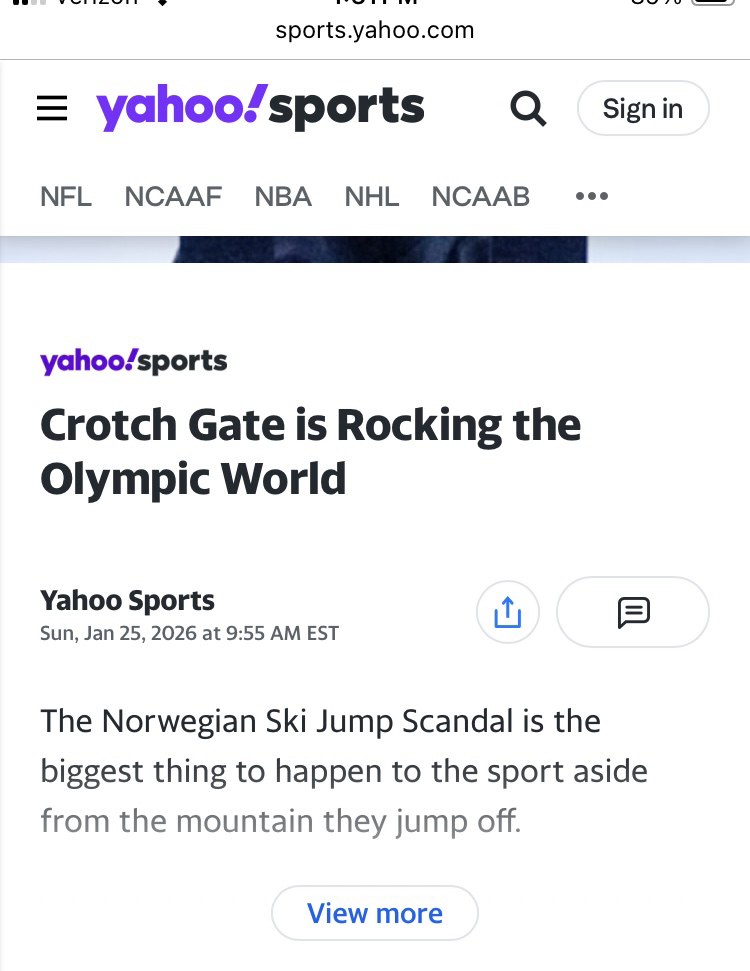Viewport: 750px width, 971px height.
Task: Expand more leagues via the ellipsis
Action: click(x=592, y=196)
